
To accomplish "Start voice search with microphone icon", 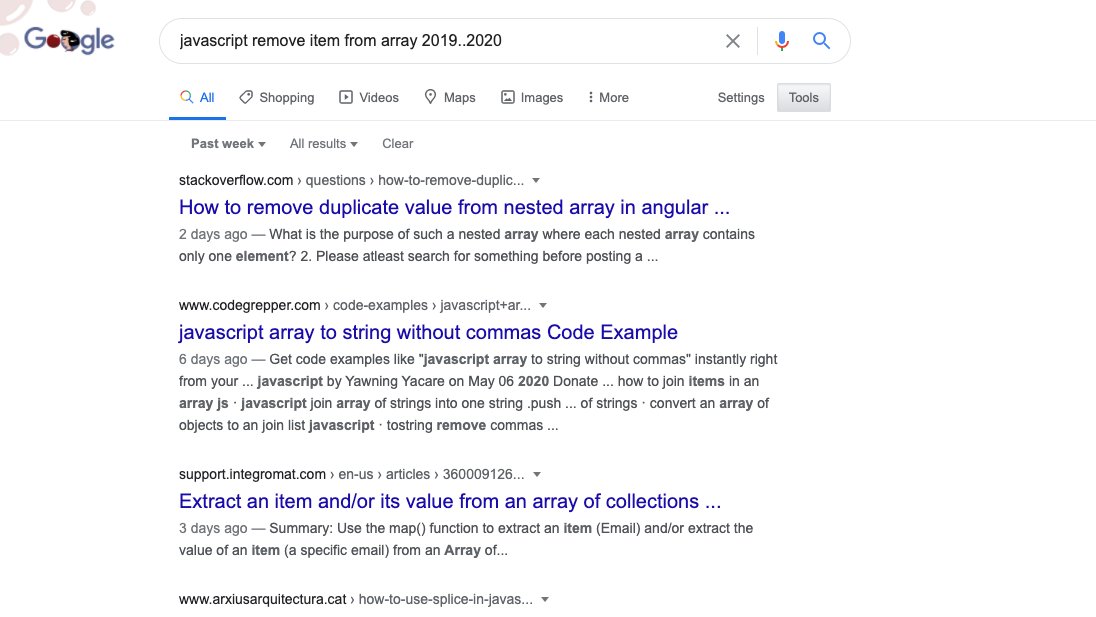I will pos(781,41).
